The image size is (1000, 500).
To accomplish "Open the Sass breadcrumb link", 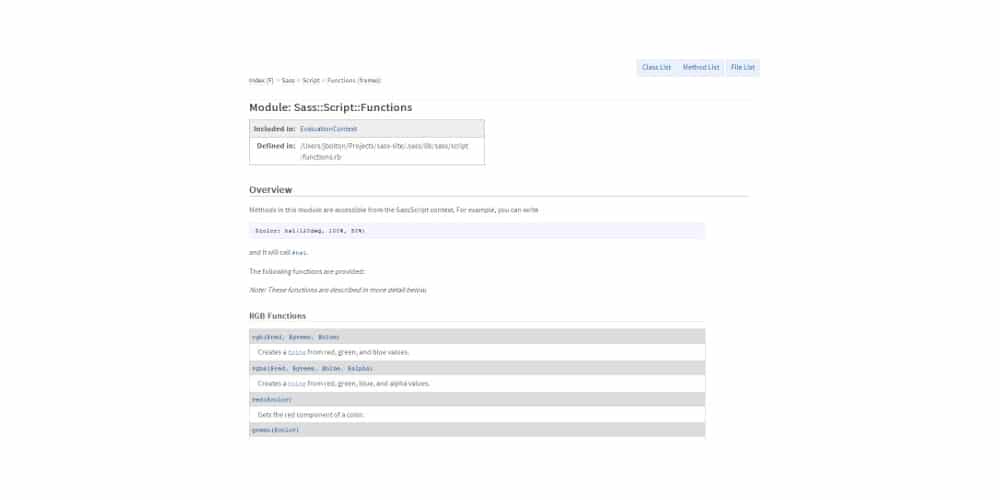I will pyautogui.click(x=288, y=80).
